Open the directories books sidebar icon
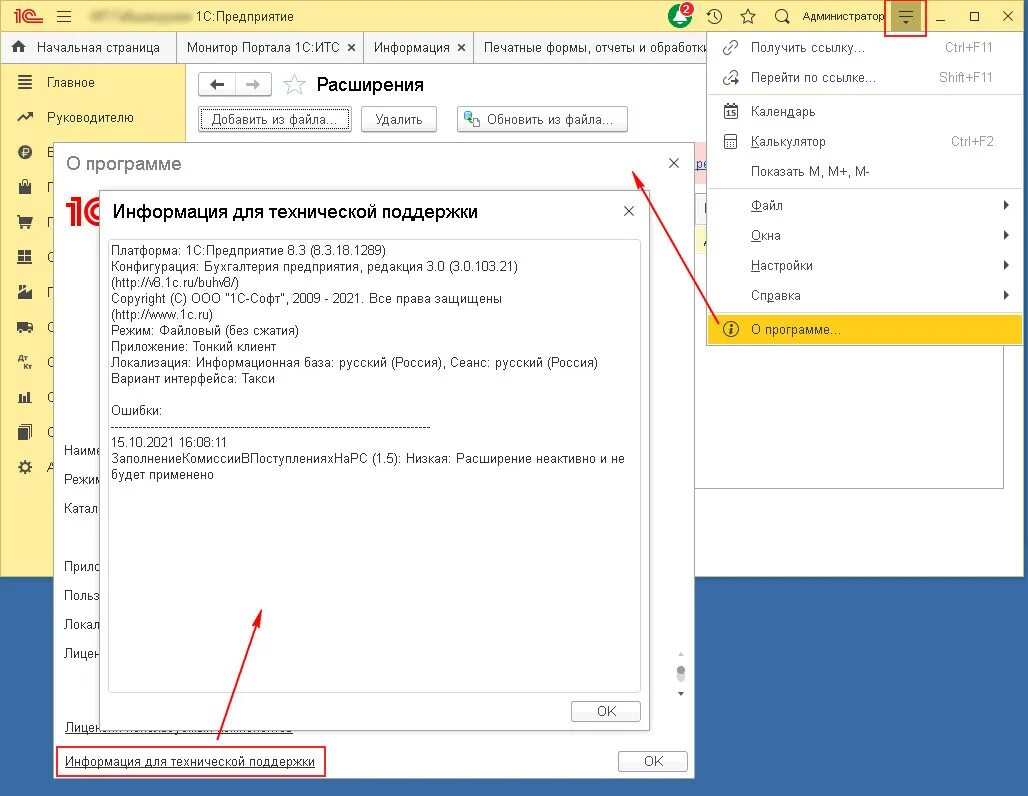Screen dimensions: 1028x796 pos(25,432)
